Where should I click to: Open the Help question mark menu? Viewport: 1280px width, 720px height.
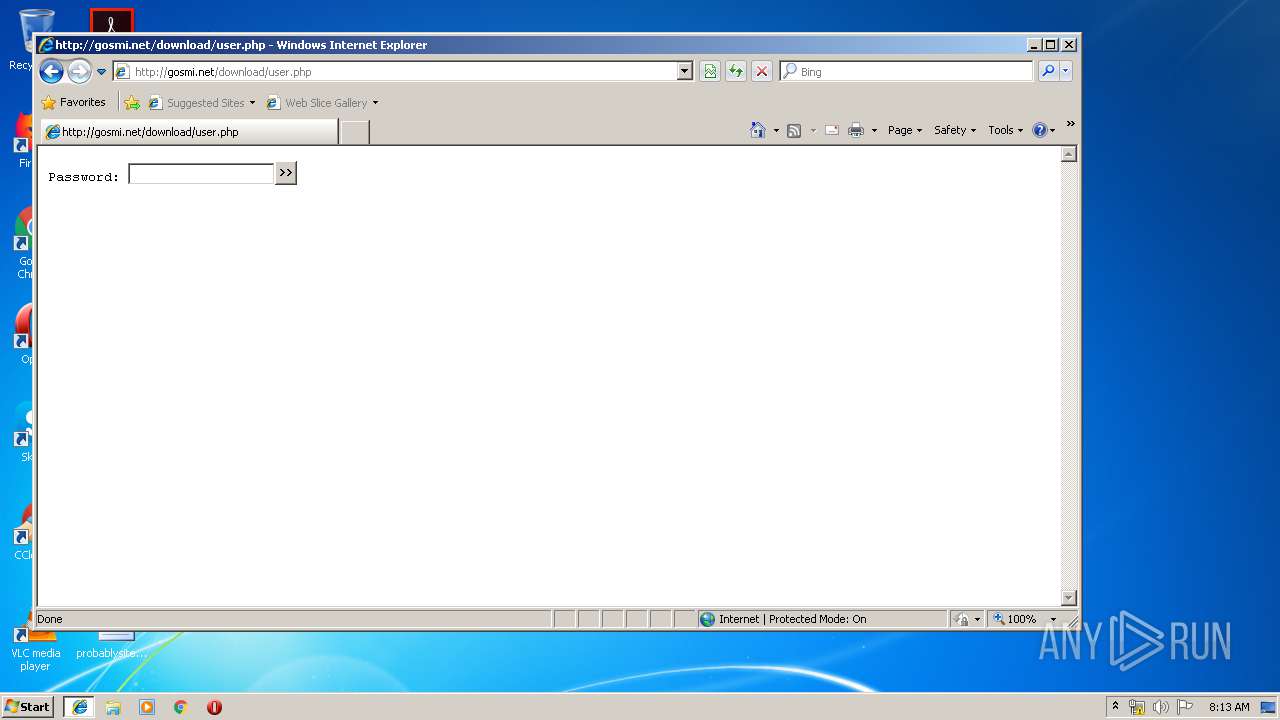click(1044, 130)
